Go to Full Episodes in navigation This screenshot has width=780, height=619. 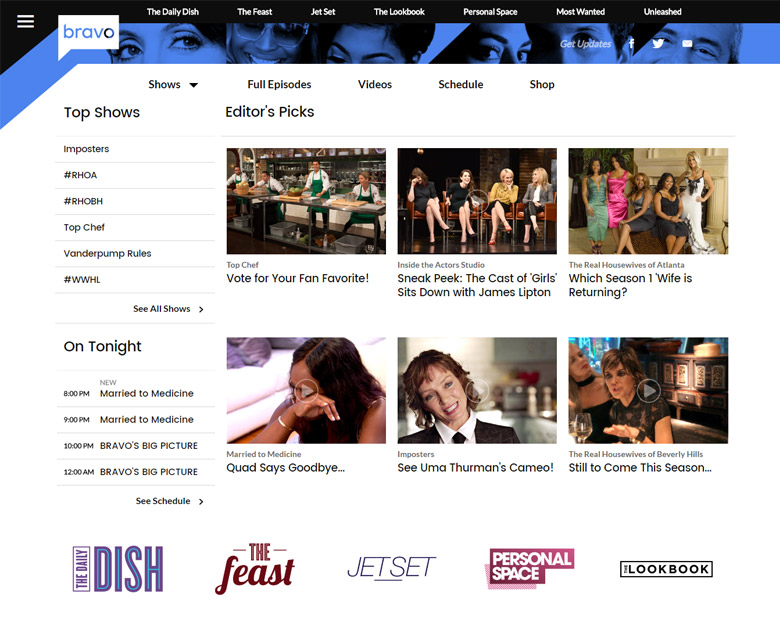point(279,85)
